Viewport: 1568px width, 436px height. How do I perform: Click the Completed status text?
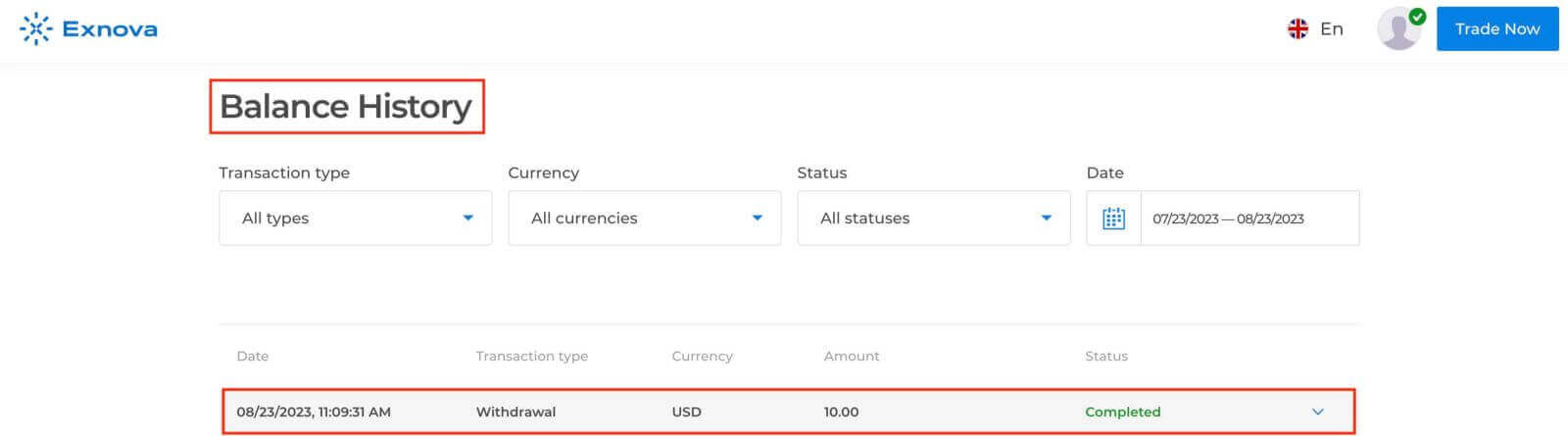[x=1122, y=412]
